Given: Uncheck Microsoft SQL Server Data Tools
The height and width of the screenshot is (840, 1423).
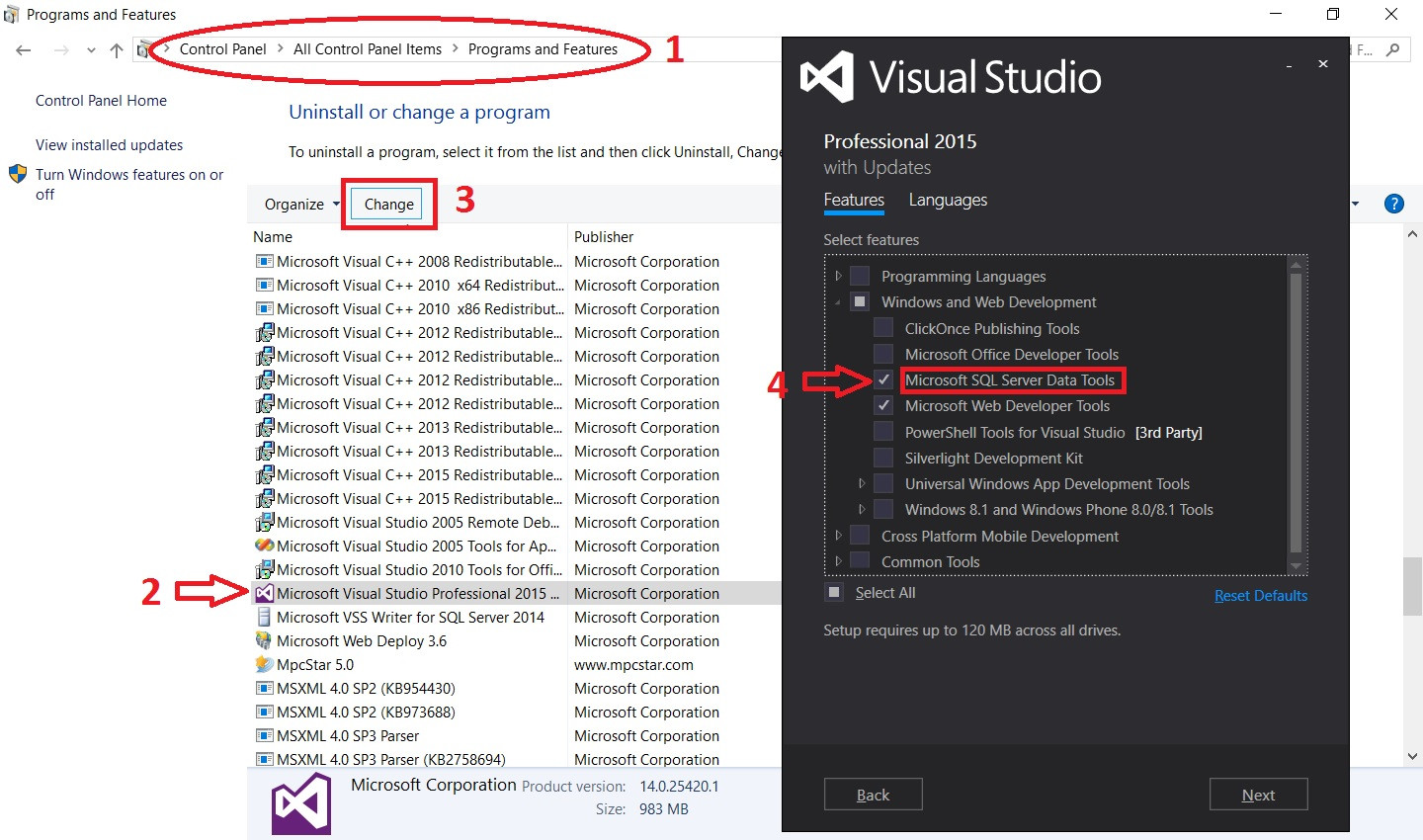Looking at the screenshot, I should coord(883,379).
